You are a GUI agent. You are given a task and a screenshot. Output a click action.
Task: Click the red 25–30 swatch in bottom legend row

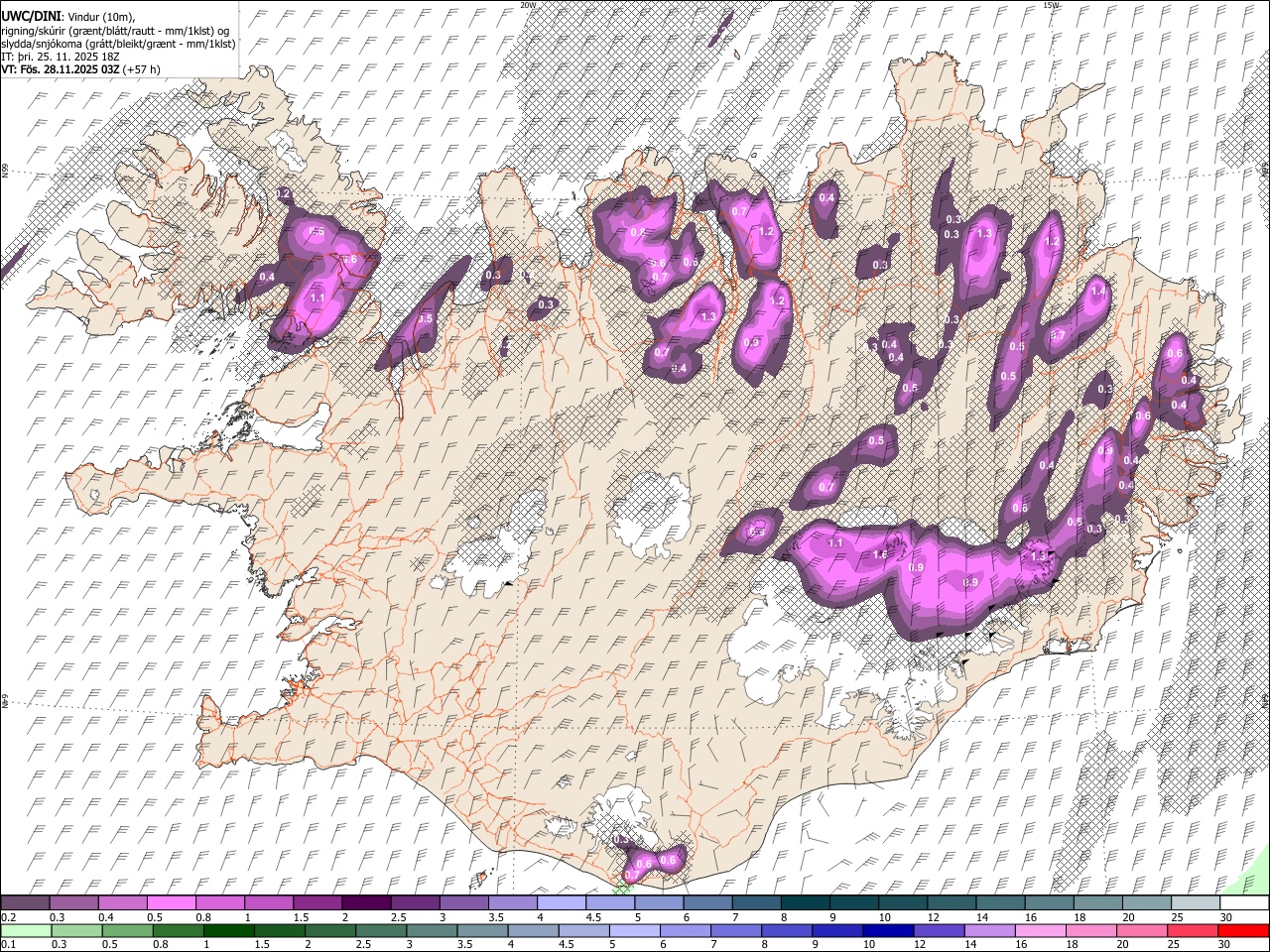[x=1193, y=930]
